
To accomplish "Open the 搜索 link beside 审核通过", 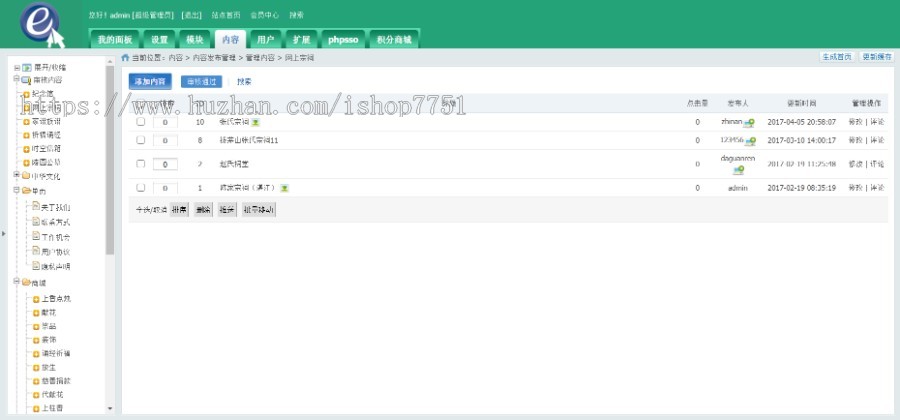I will (244, 81).
